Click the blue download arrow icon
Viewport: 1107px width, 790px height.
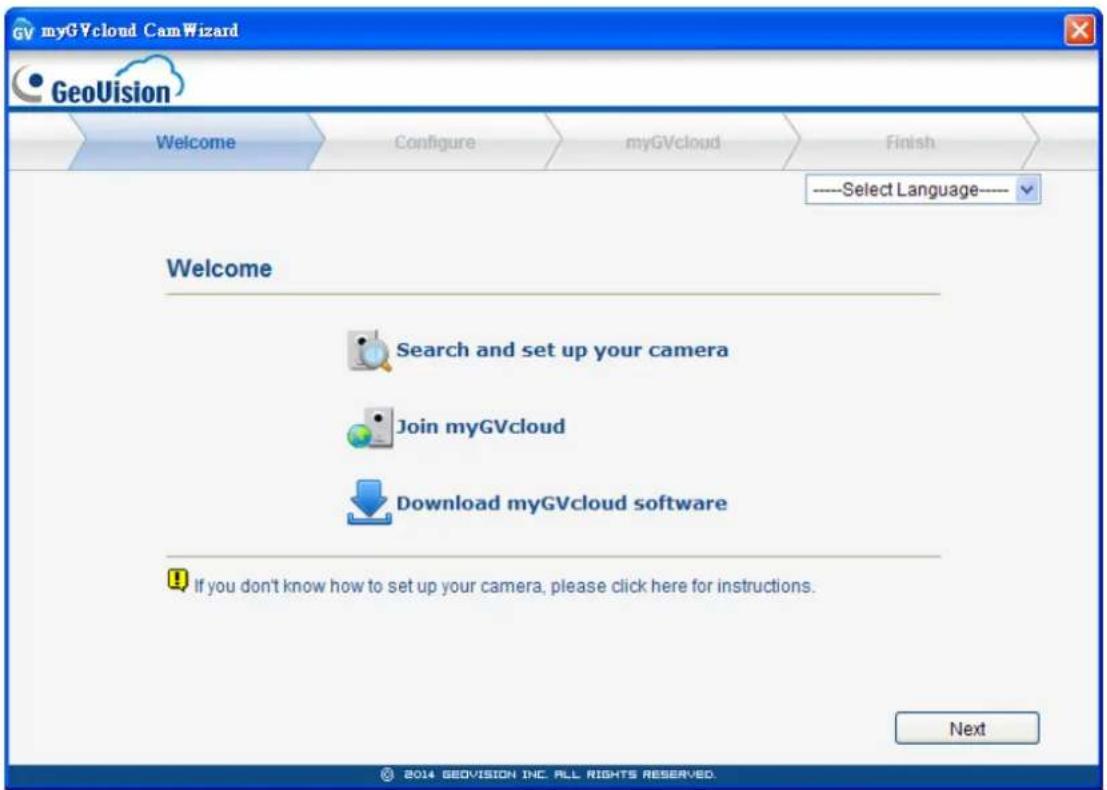[369, 503]
